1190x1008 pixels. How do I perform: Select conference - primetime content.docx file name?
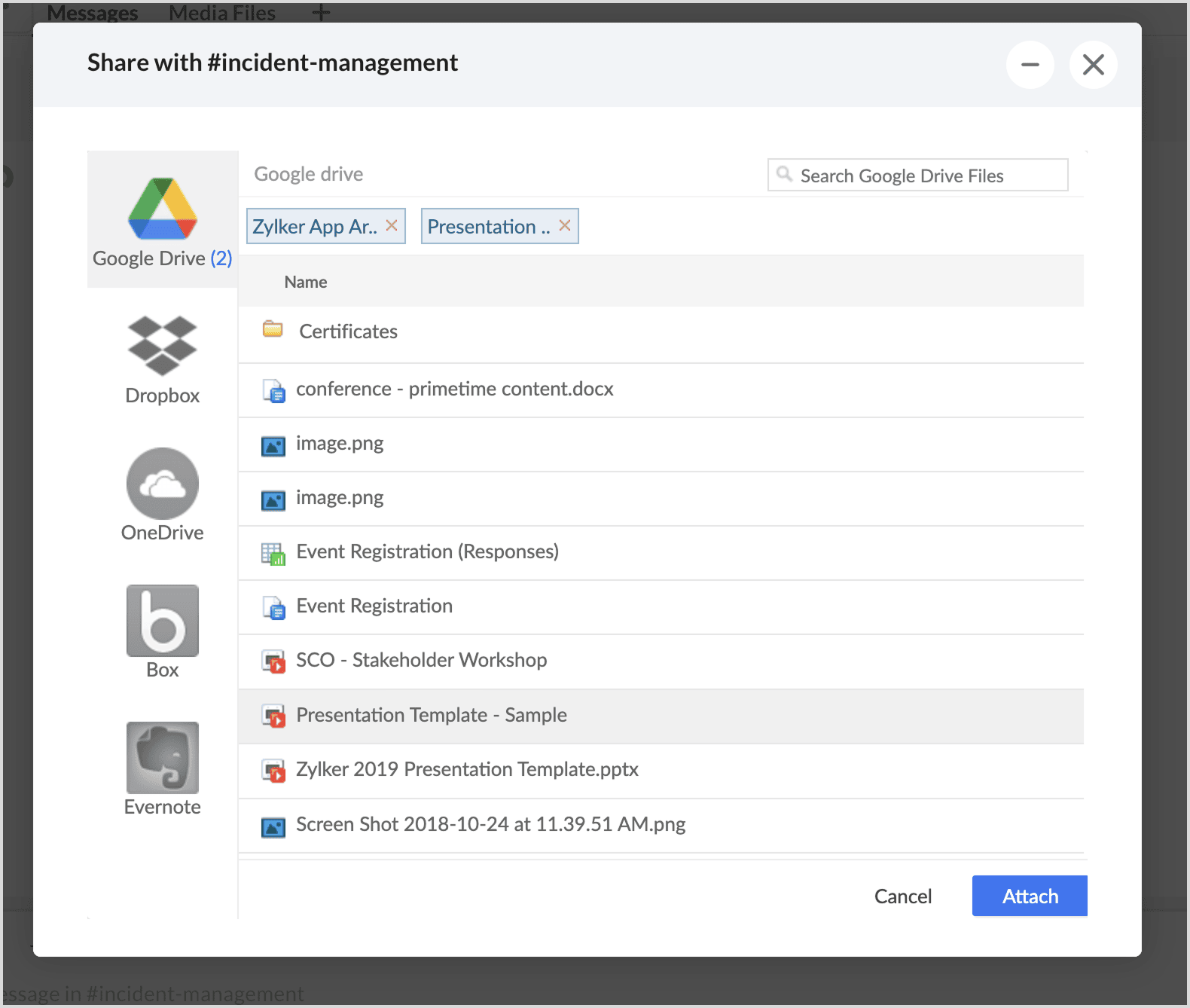[455, 389]
